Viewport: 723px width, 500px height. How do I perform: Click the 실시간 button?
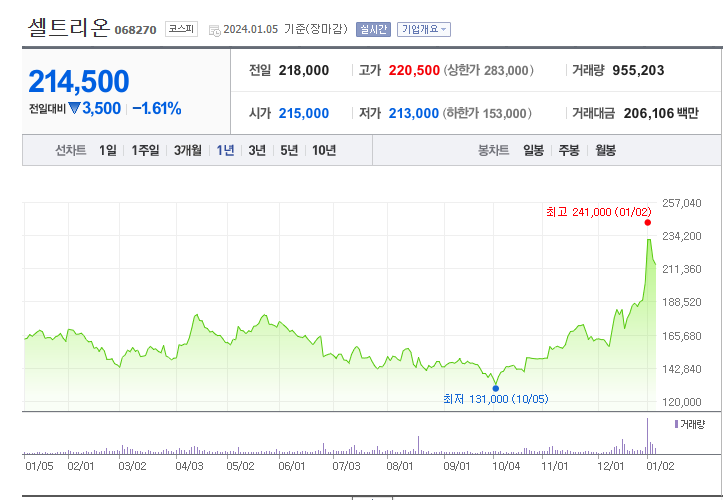pyautogui.click(x=373, y=30)
